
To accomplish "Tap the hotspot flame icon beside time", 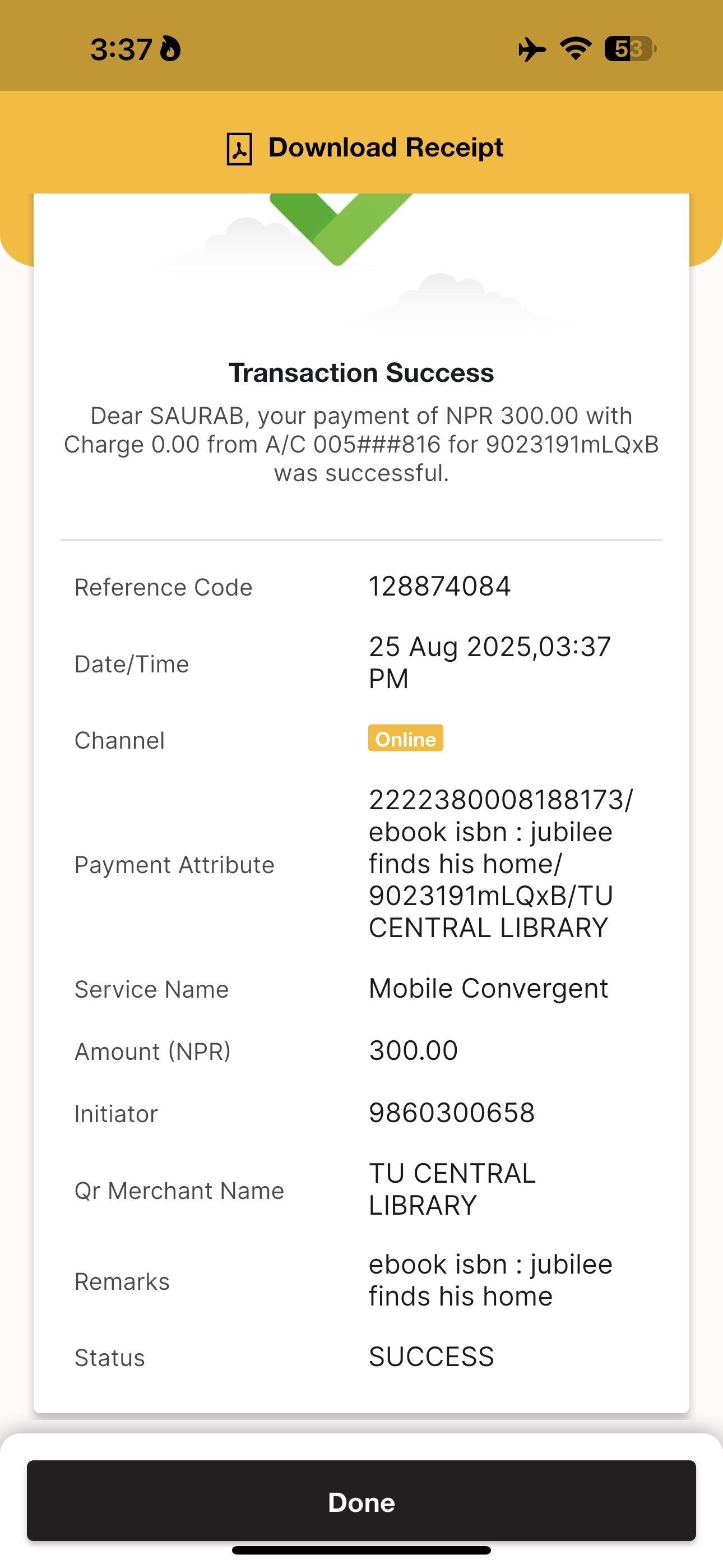I will [x=170, y=49].
